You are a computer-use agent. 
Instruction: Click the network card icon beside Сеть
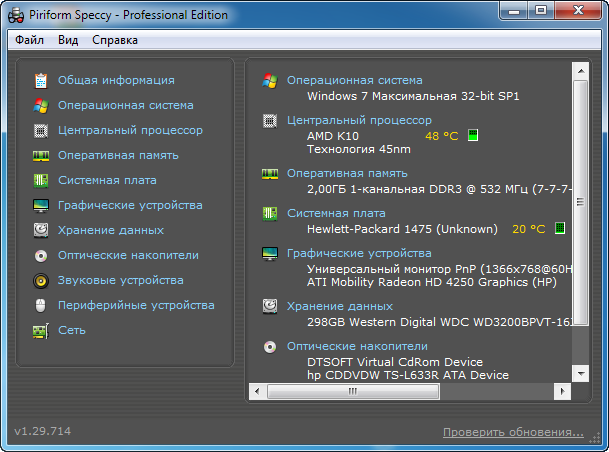[x=41, y=331]
